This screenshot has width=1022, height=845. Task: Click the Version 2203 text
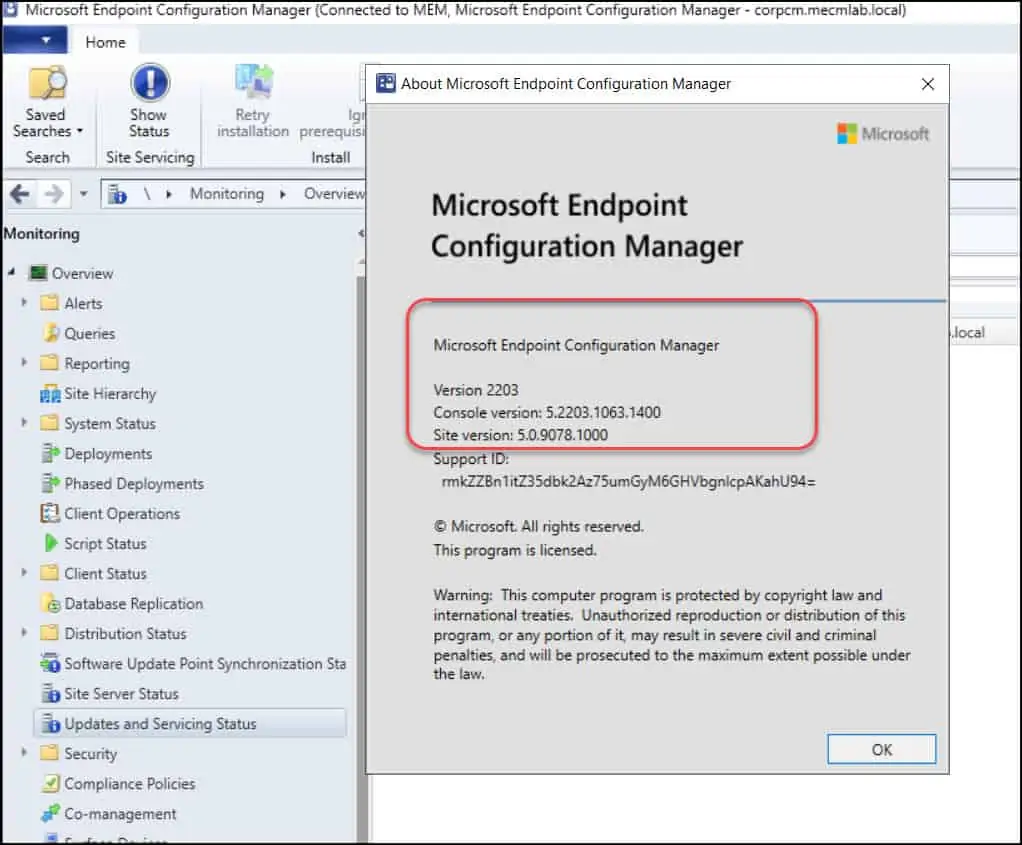click(476, 390)
